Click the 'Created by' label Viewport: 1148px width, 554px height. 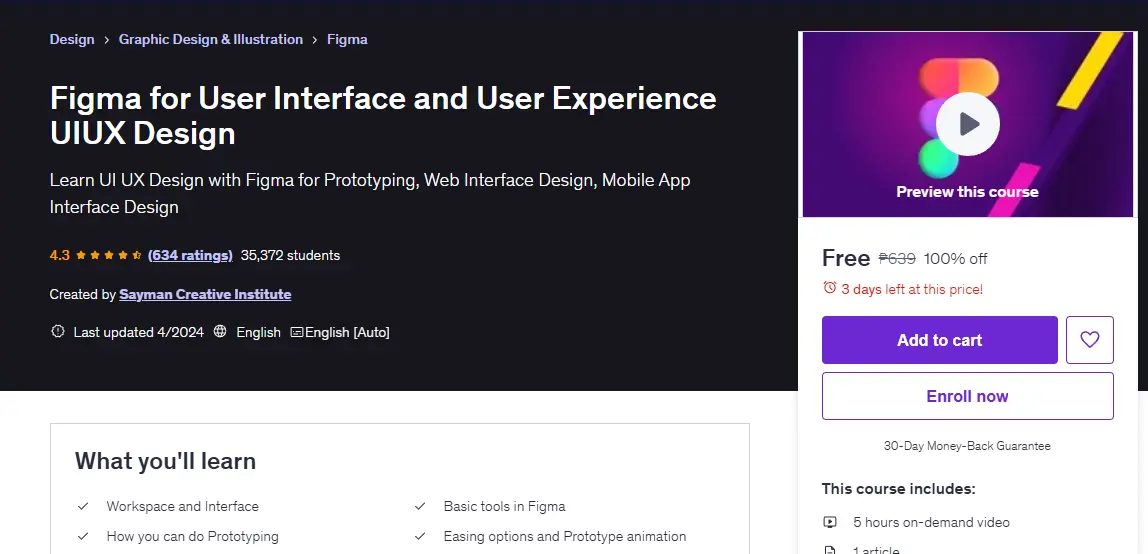click(x=83, y=294)
